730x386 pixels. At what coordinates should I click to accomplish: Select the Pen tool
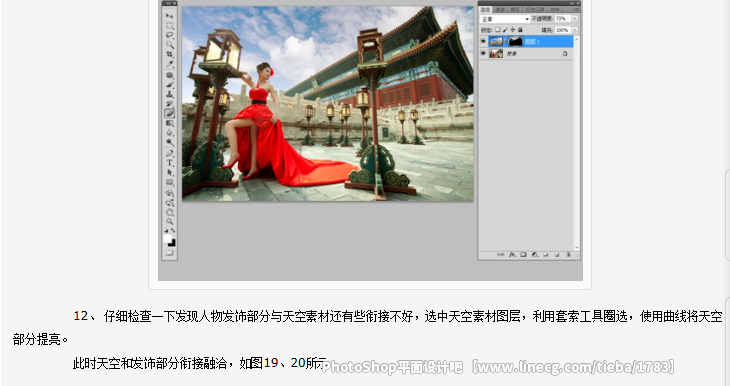click(x=169, y=154)
